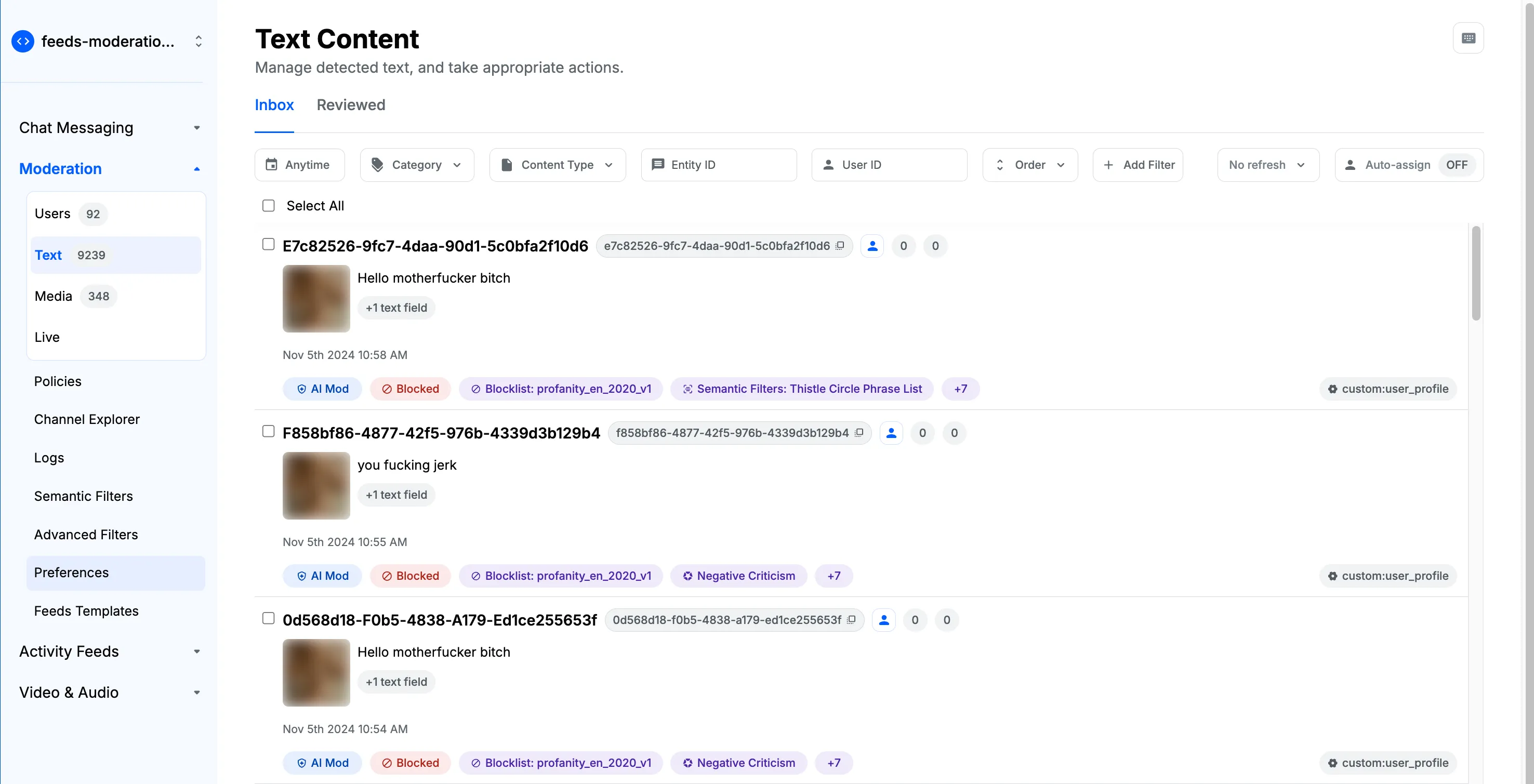The height and width of the screenshot is (784, 1534).
Task: Click the blurred thumbnail beside you fucking jerk
Action: point(315,485)
